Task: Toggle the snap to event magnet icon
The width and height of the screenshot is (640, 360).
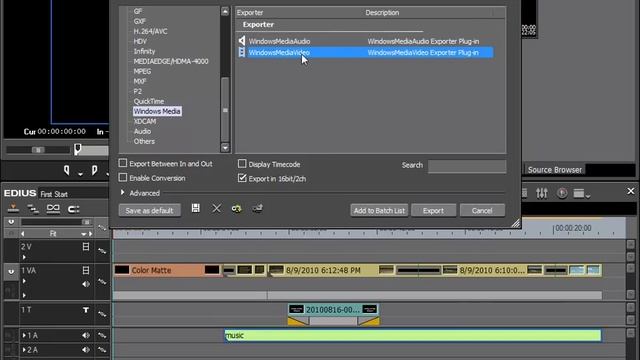Action: (x=73, y=209)
